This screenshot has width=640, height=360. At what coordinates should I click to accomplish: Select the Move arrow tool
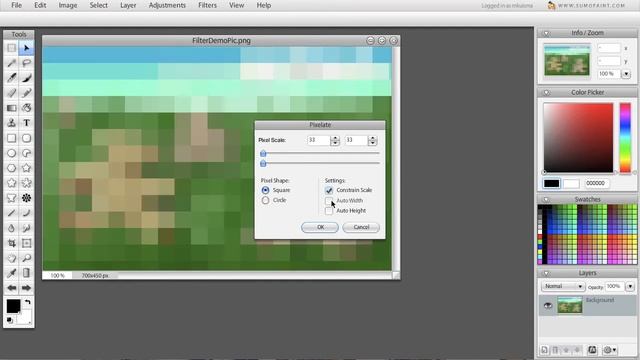coord(27,48)
